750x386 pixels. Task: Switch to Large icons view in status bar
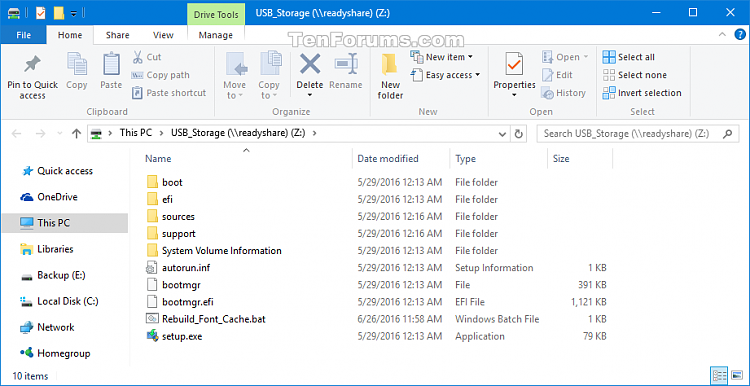tap(737, 375)
